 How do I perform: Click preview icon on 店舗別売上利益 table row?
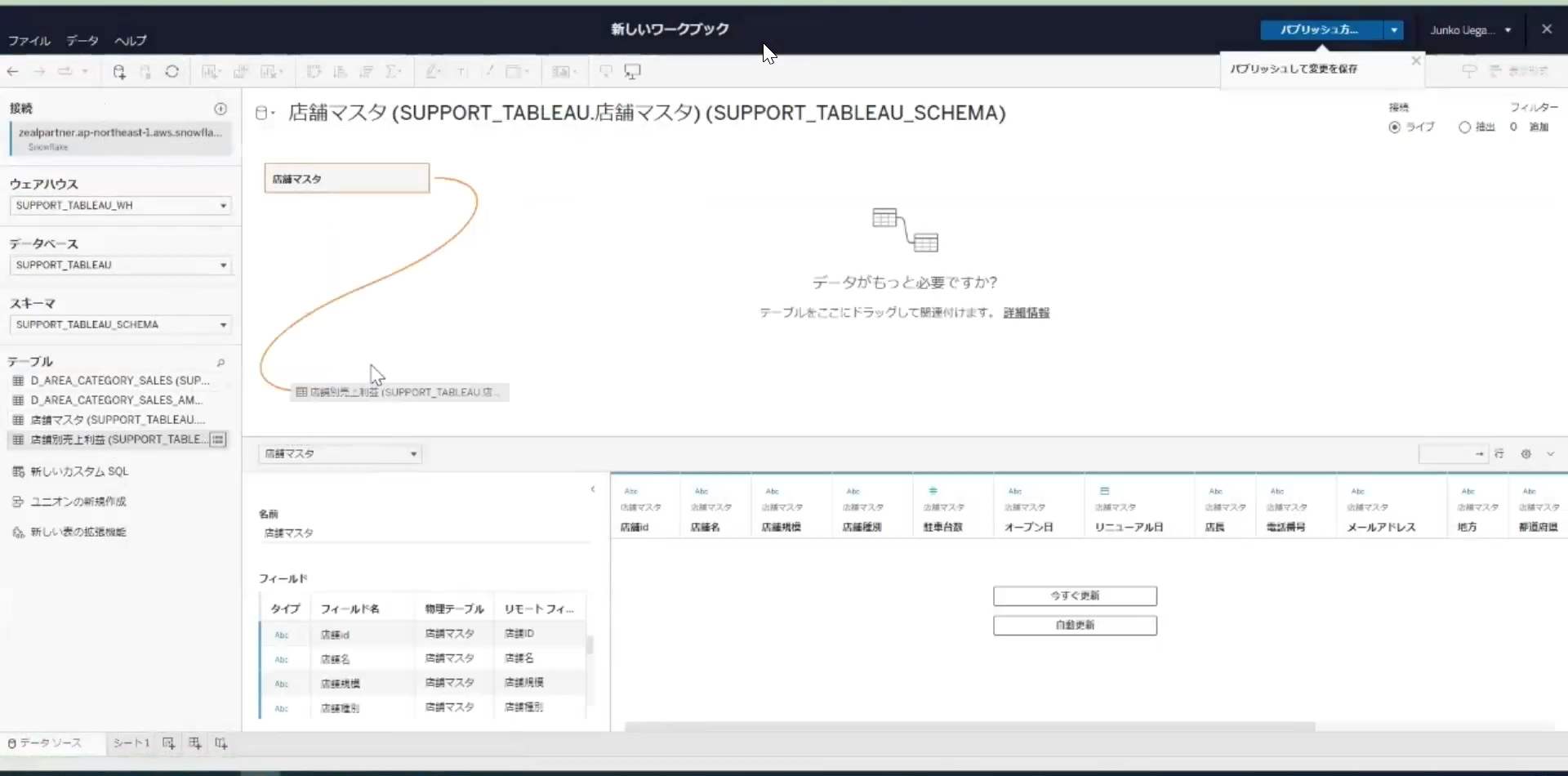click(218, 439)
